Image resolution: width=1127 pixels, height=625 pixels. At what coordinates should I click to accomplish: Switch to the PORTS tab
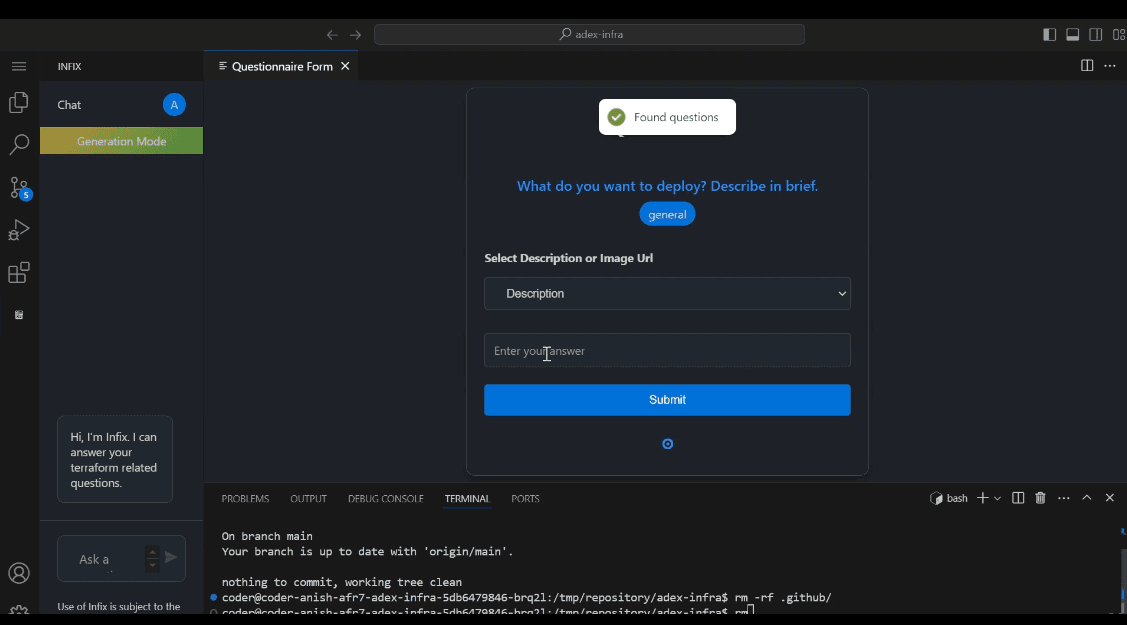pos(525,498)
